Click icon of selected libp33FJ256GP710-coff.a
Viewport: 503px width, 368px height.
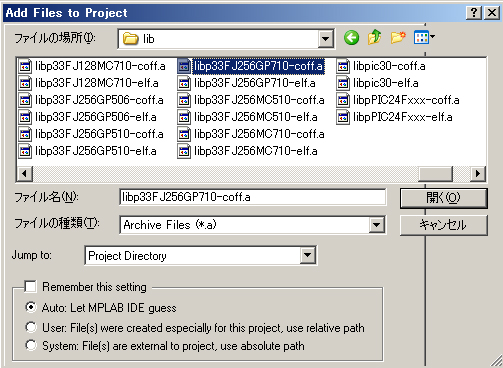184,66
